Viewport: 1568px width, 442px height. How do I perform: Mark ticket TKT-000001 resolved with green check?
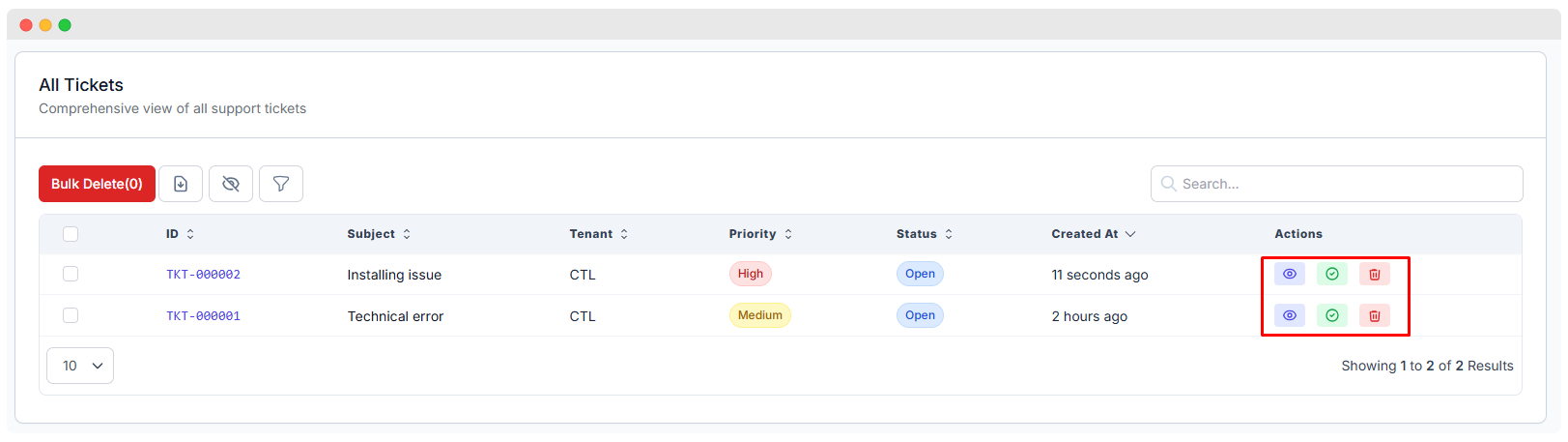[x=1331, y=315]
